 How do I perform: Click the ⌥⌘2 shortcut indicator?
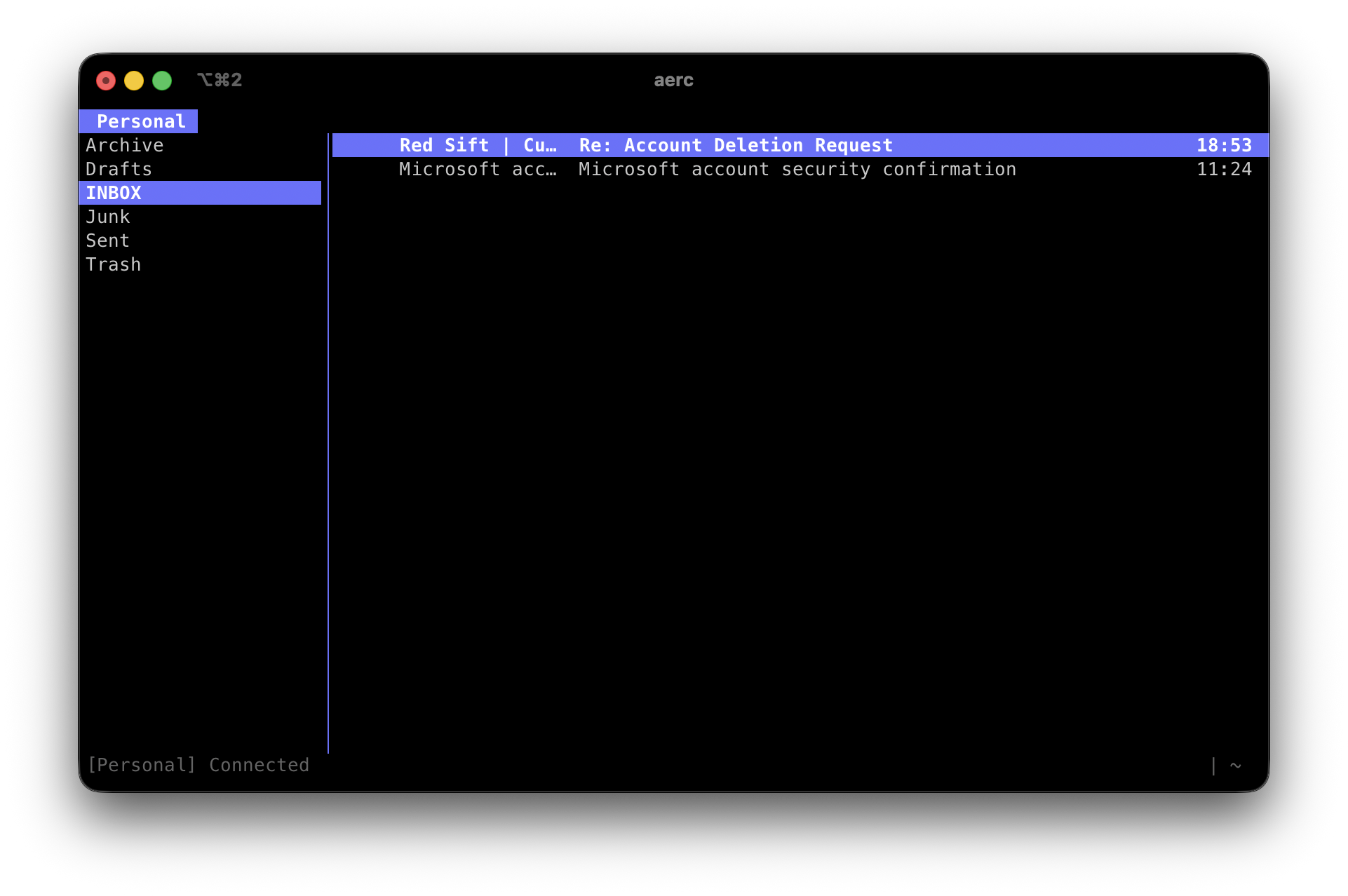tap(220, 80)
